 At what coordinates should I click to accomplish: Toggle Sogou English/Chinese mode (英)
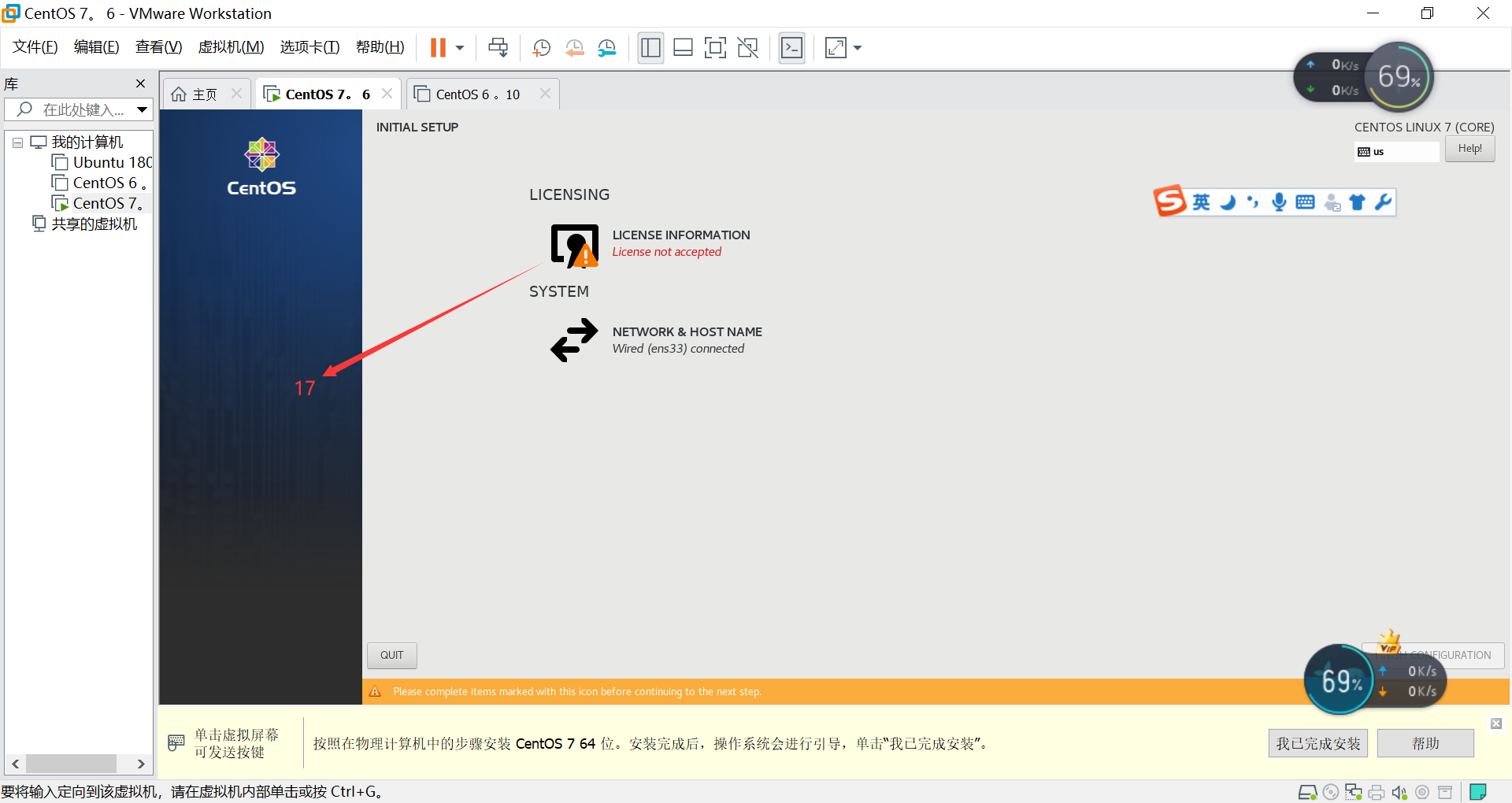pyautogui.click(x=1201, y=202)
